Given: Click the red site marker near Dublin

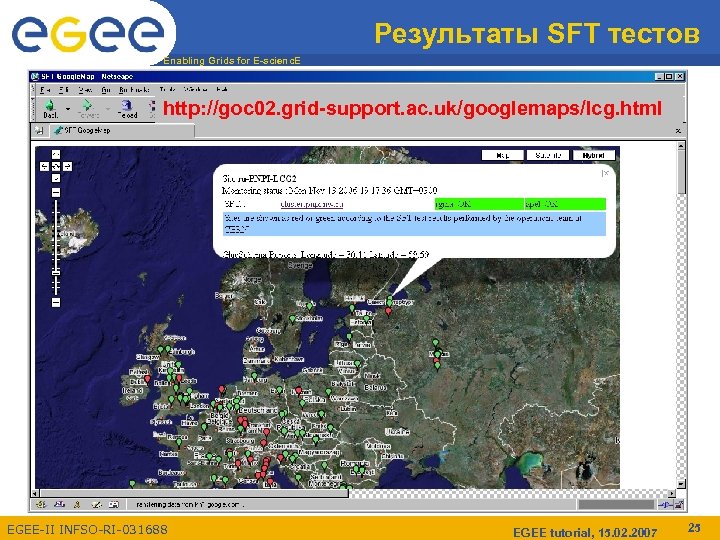Looking at the screenshot, I should tap(147, 379).
